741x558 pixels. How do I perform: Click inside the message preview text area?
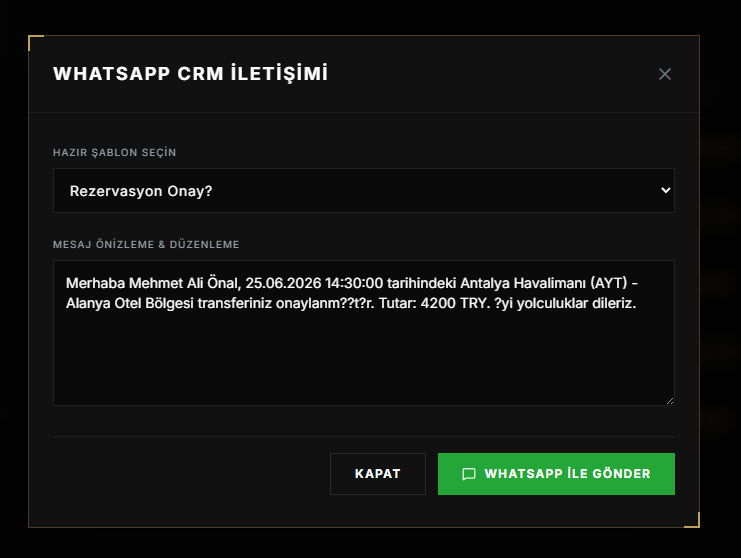(363, 333)
